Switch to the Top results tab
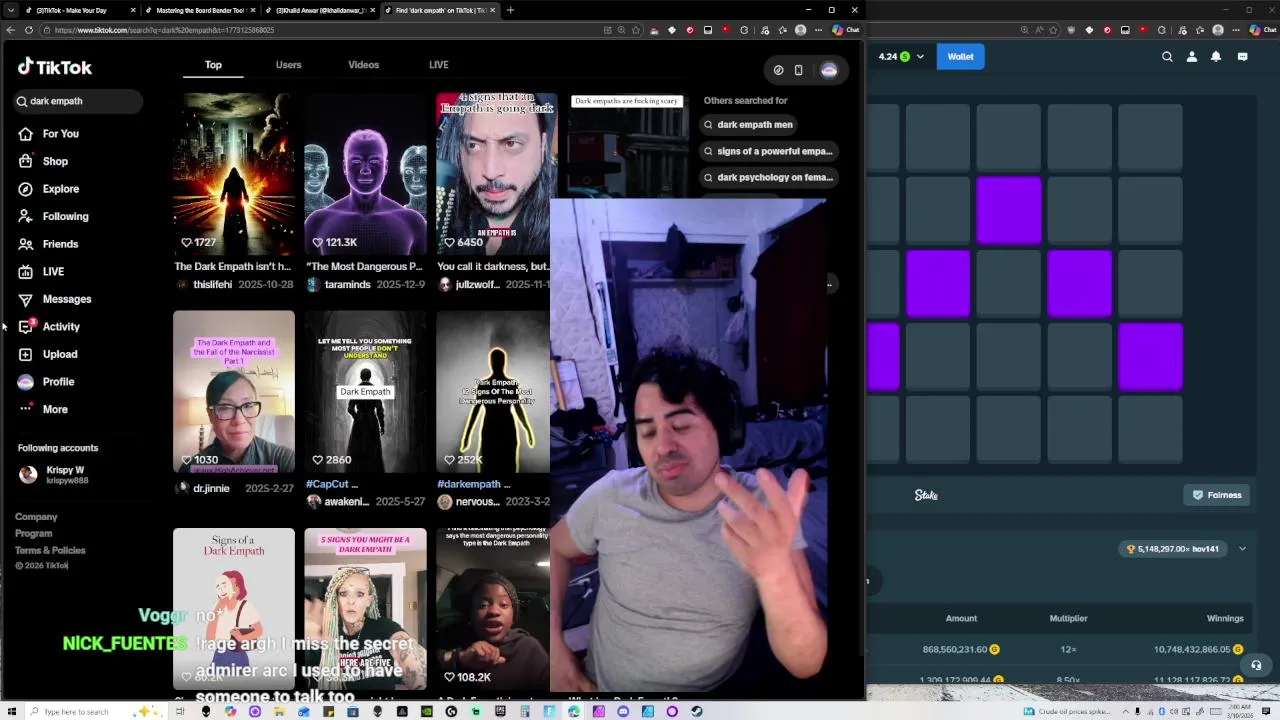Viewport: 1280px width, 720px height. click(213, 65)
